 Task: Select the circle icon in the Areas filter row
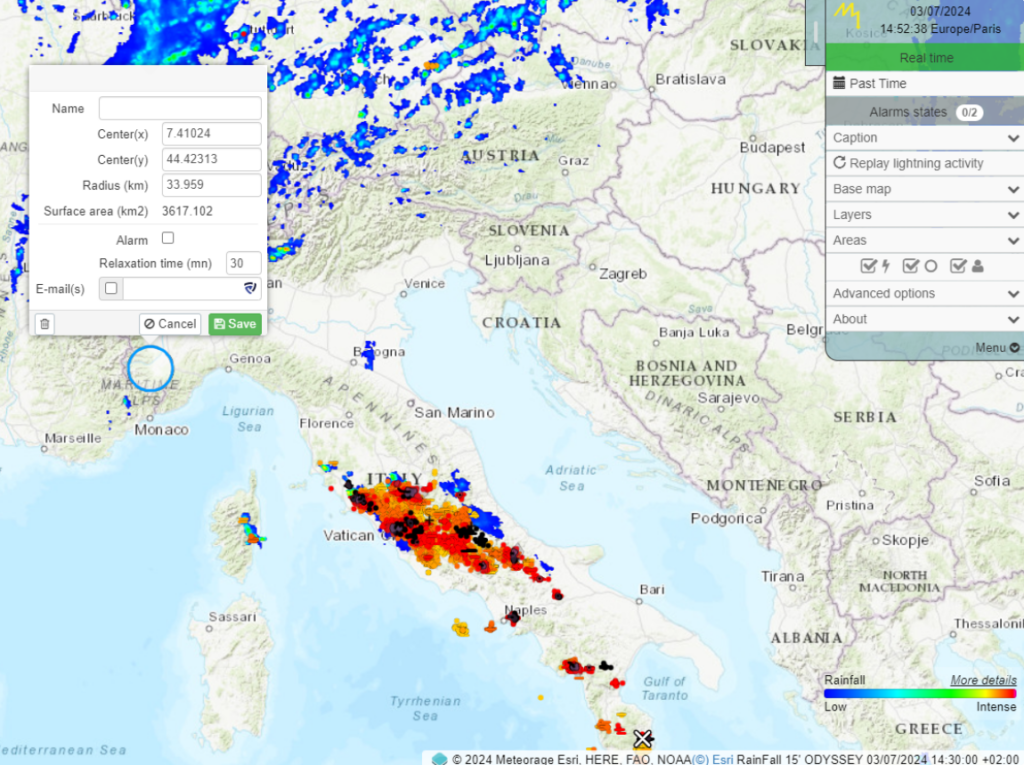click(931, 266)
